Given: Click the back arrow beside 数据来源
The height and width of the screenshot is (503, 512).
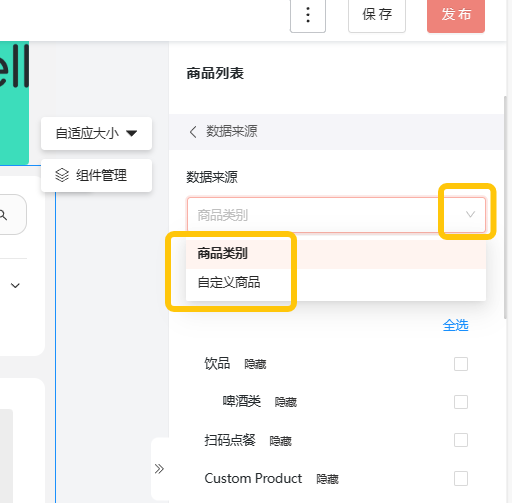Looking at the screenshot, I should (x=193, y=132).
